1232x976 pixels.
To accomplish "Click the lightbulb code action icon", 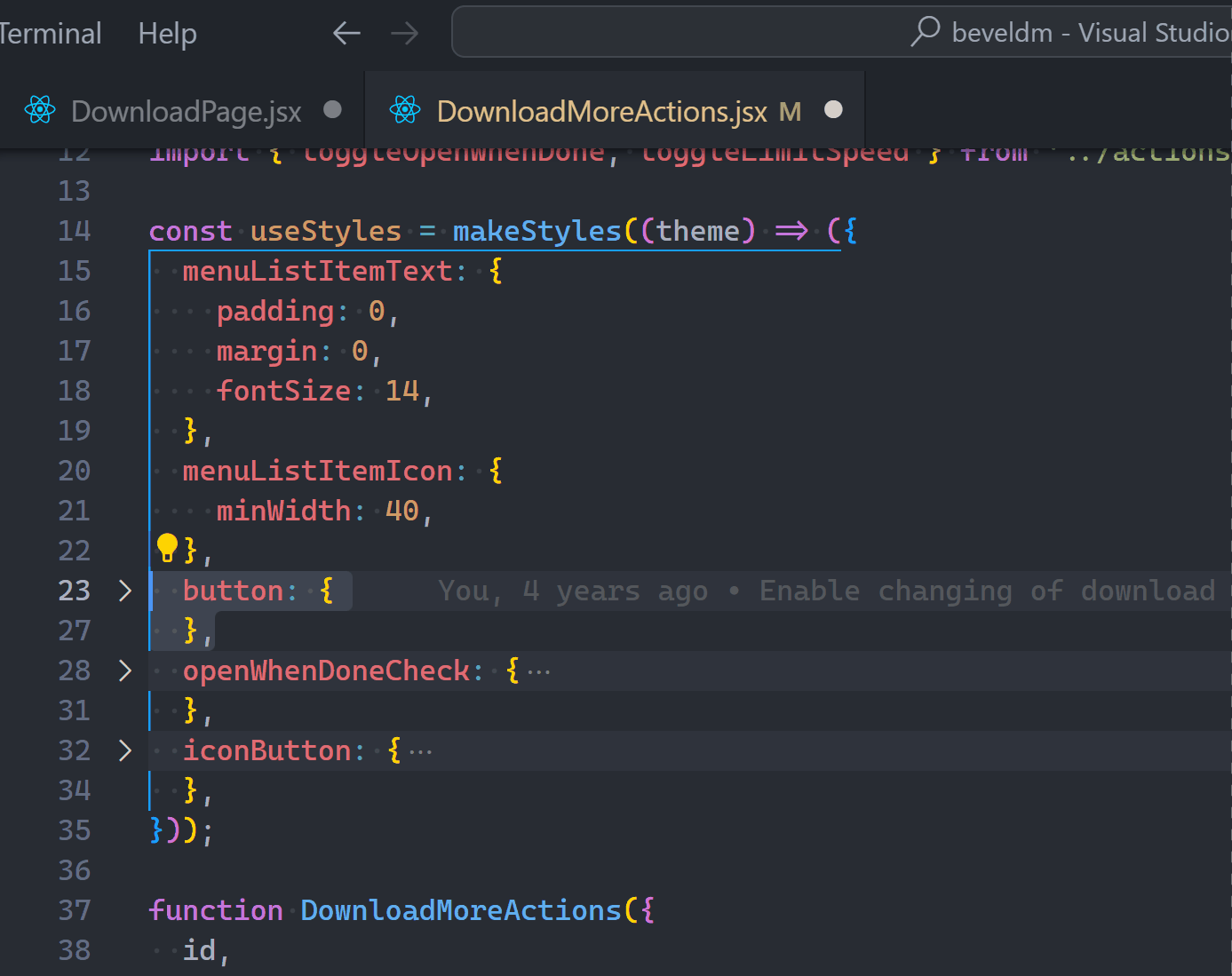I will [x=167, y=548].
